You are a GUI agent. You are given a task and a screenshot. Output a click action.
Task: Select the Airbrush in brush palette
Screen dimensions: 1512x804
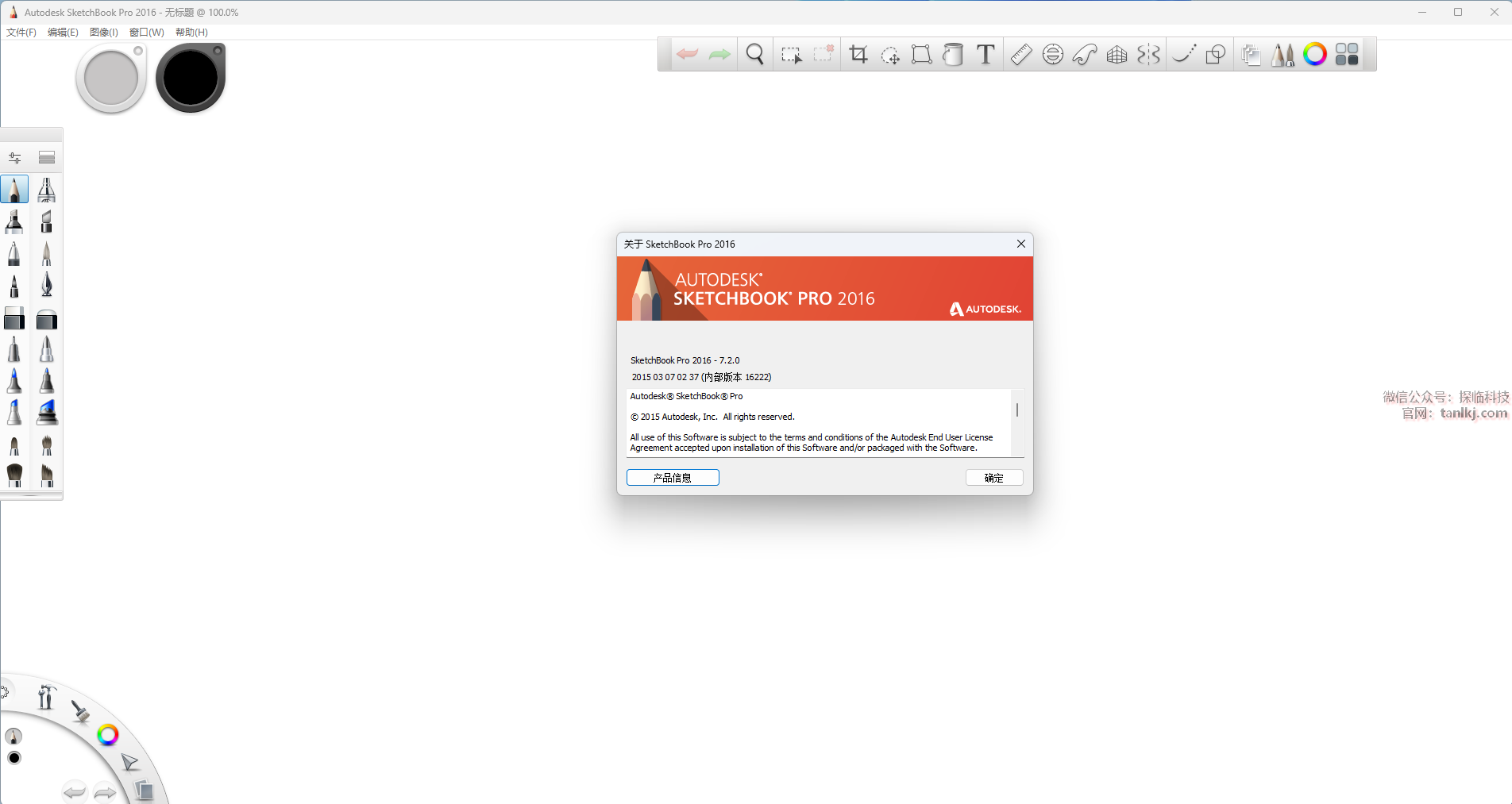click(x=47, y=190)
